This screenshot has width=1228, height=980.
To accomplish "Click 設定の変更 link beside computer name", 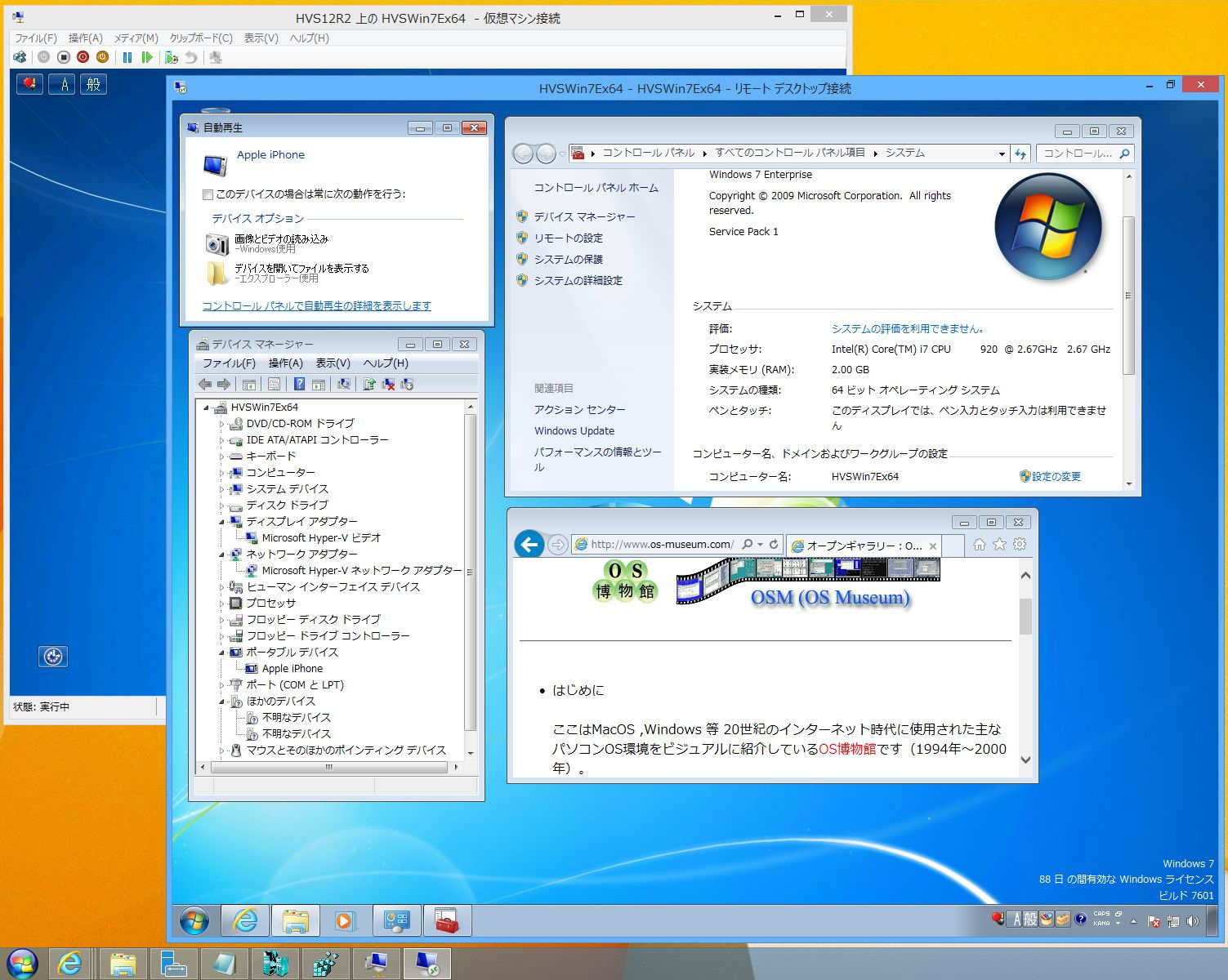I will pyautogui.click(x=1056, y=477).
